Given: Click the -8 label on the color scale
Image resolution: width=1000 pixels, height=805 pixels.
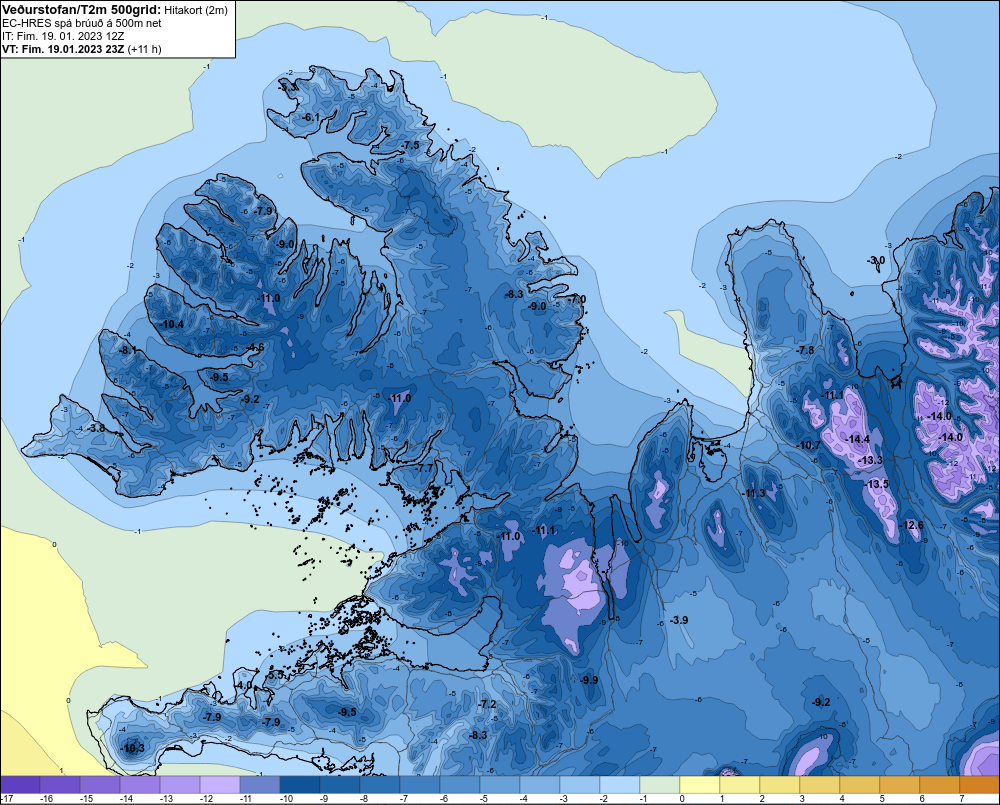Looking at the screenshot, I should pos(364,799).
